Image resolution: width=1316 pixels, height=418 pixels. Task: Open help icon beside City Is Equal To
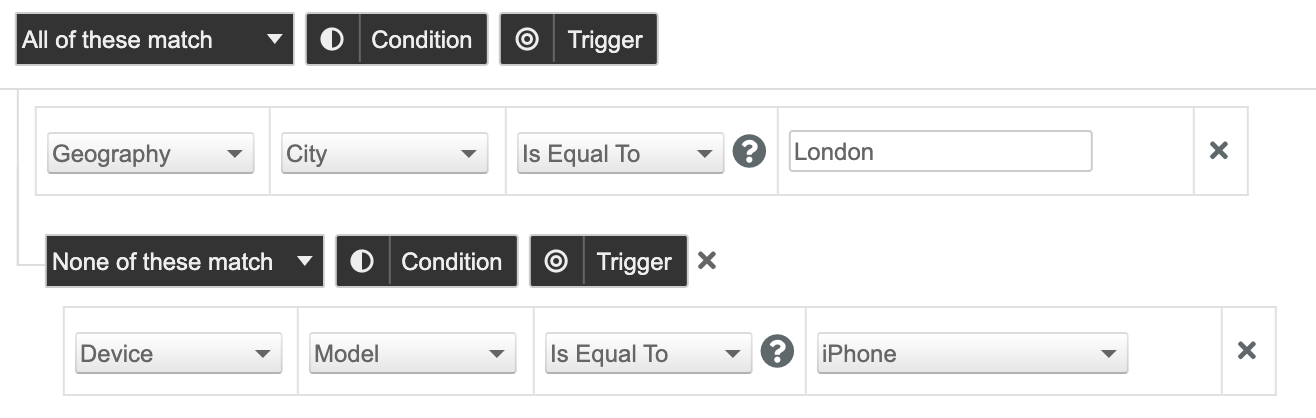click(749, 152)
